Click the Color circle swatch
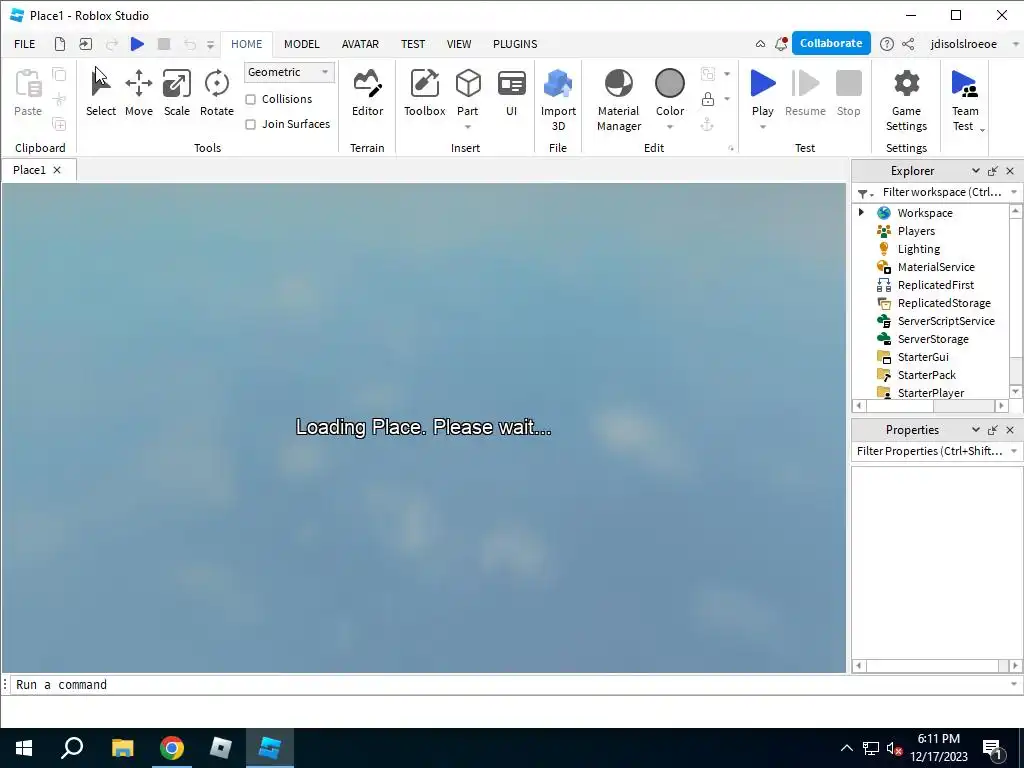 pyautogui.click(x=669, y=84)
